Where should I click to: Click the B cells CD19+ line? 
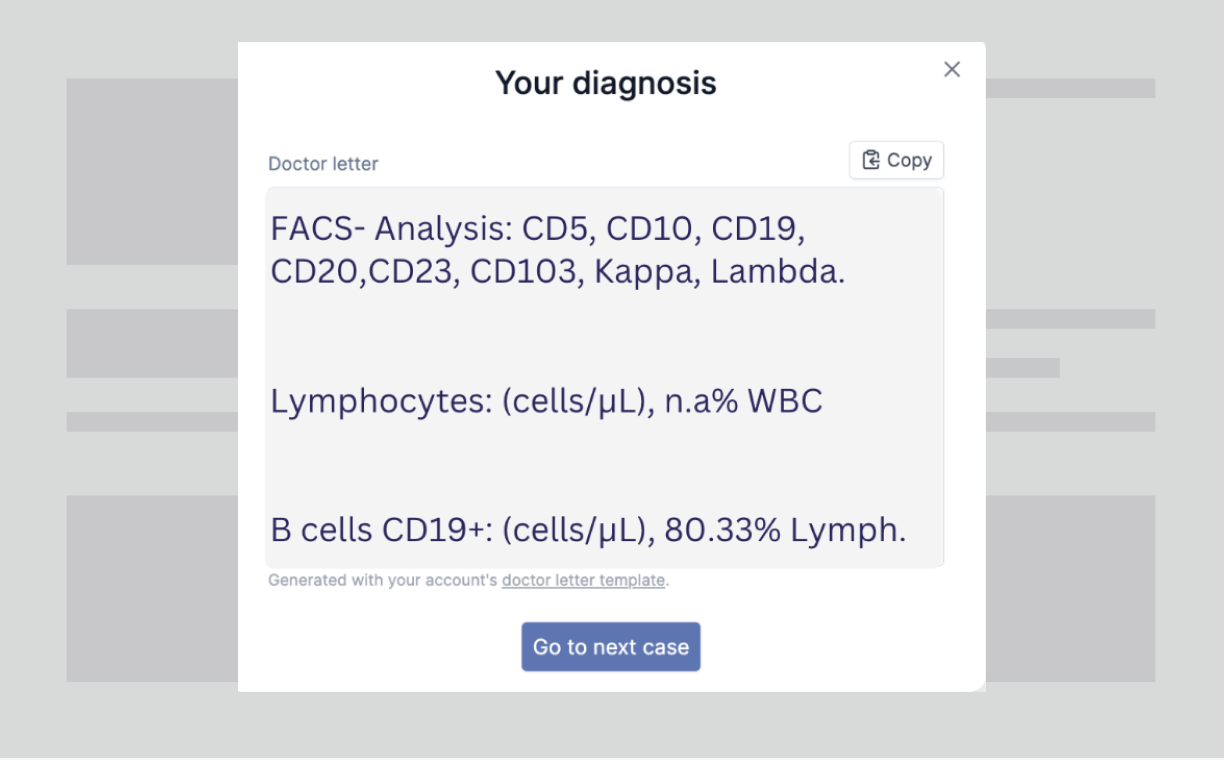tap(588, 530)
